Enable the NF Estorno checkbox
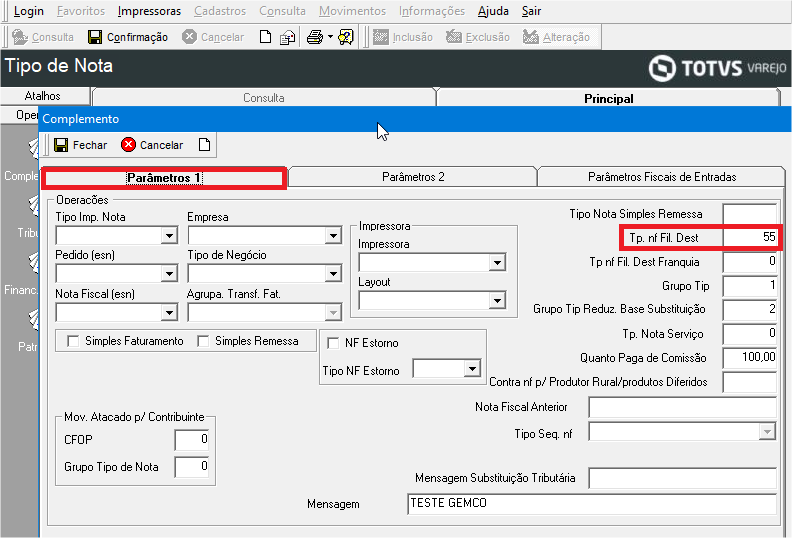The width and height of the screenshot is (792, 538). coord(333,343)
